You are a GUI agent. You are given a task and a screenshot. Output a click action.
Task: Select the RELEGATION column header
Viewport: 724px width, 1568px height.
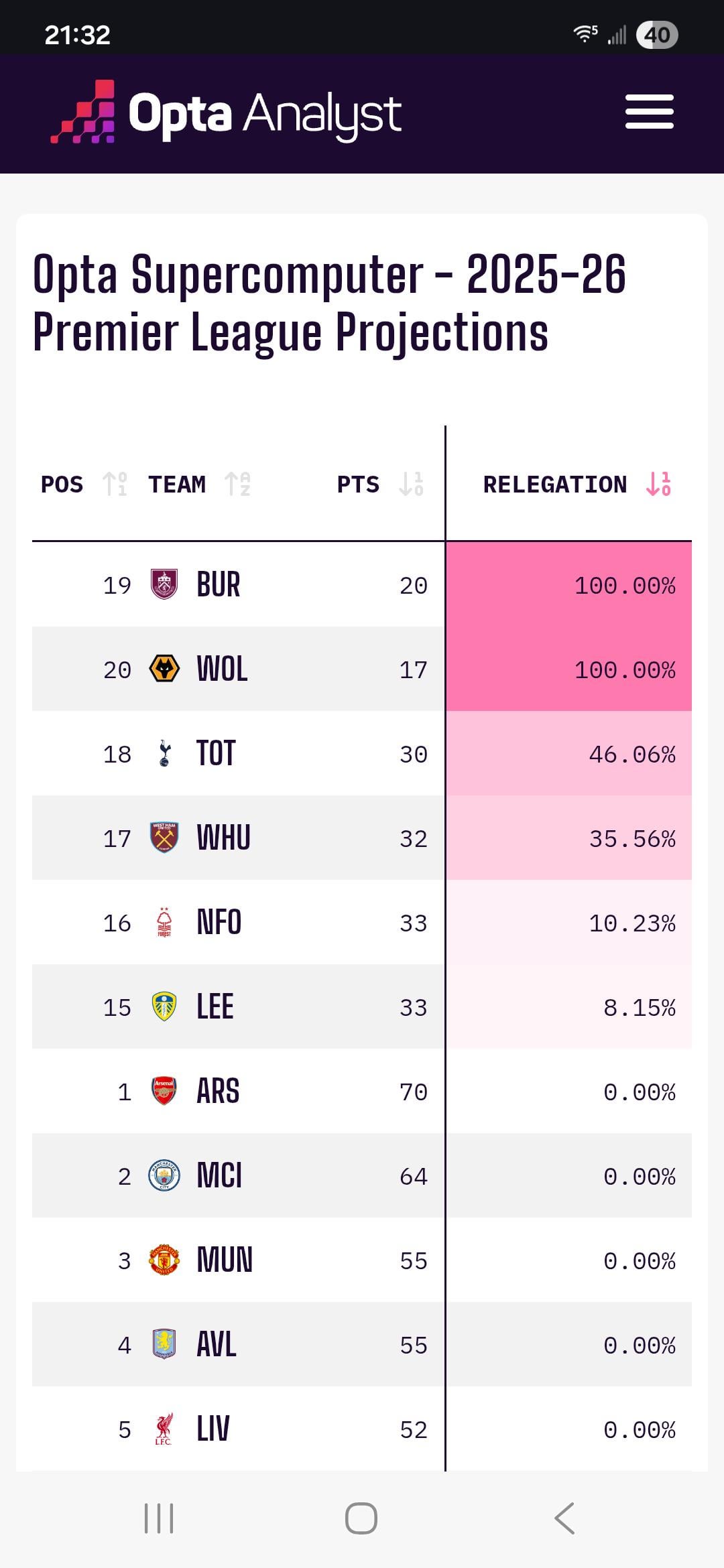[x=554, y=484]
